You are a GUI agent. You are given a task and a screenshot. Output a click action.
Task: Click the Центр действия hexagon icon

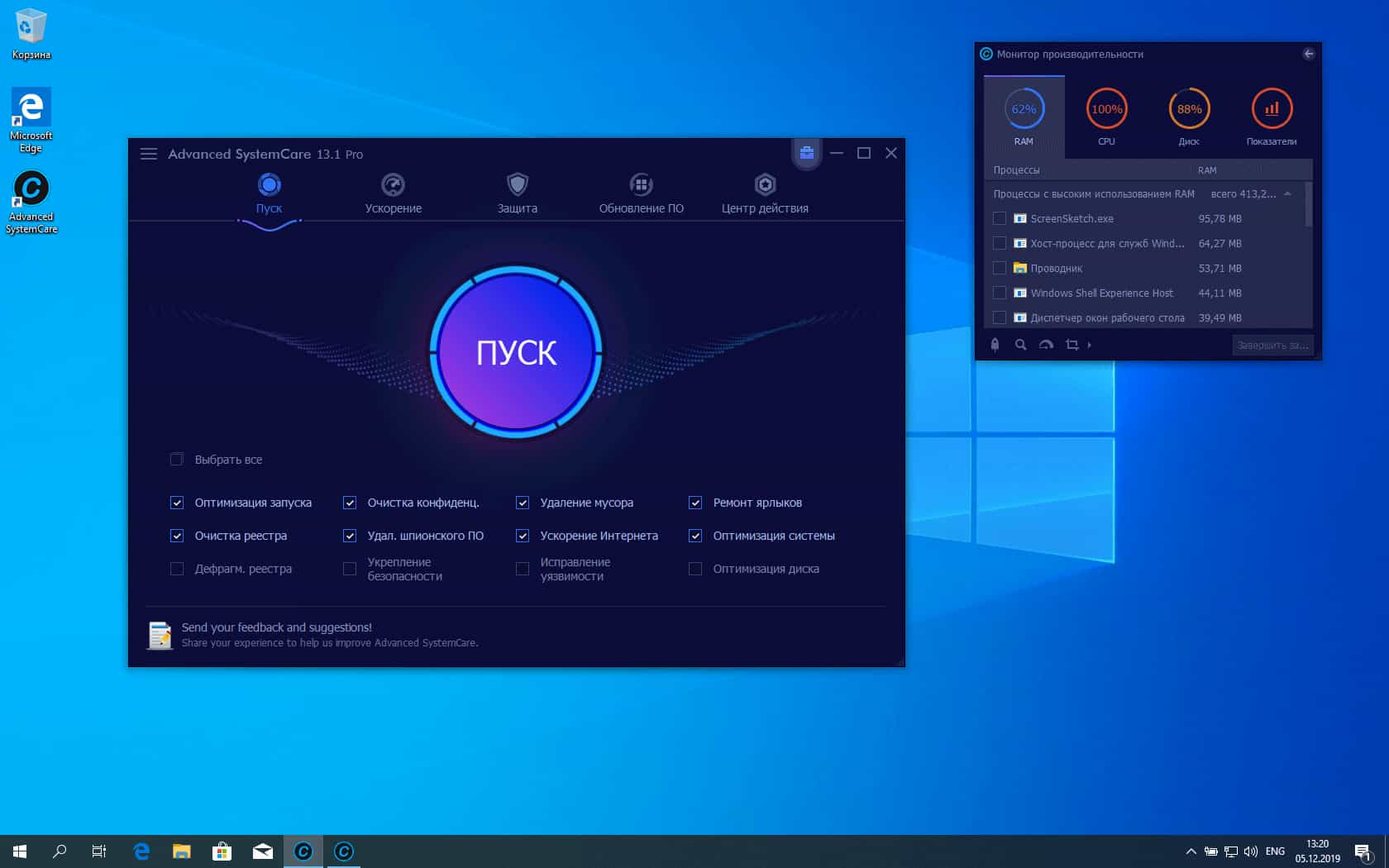point(765,184)
